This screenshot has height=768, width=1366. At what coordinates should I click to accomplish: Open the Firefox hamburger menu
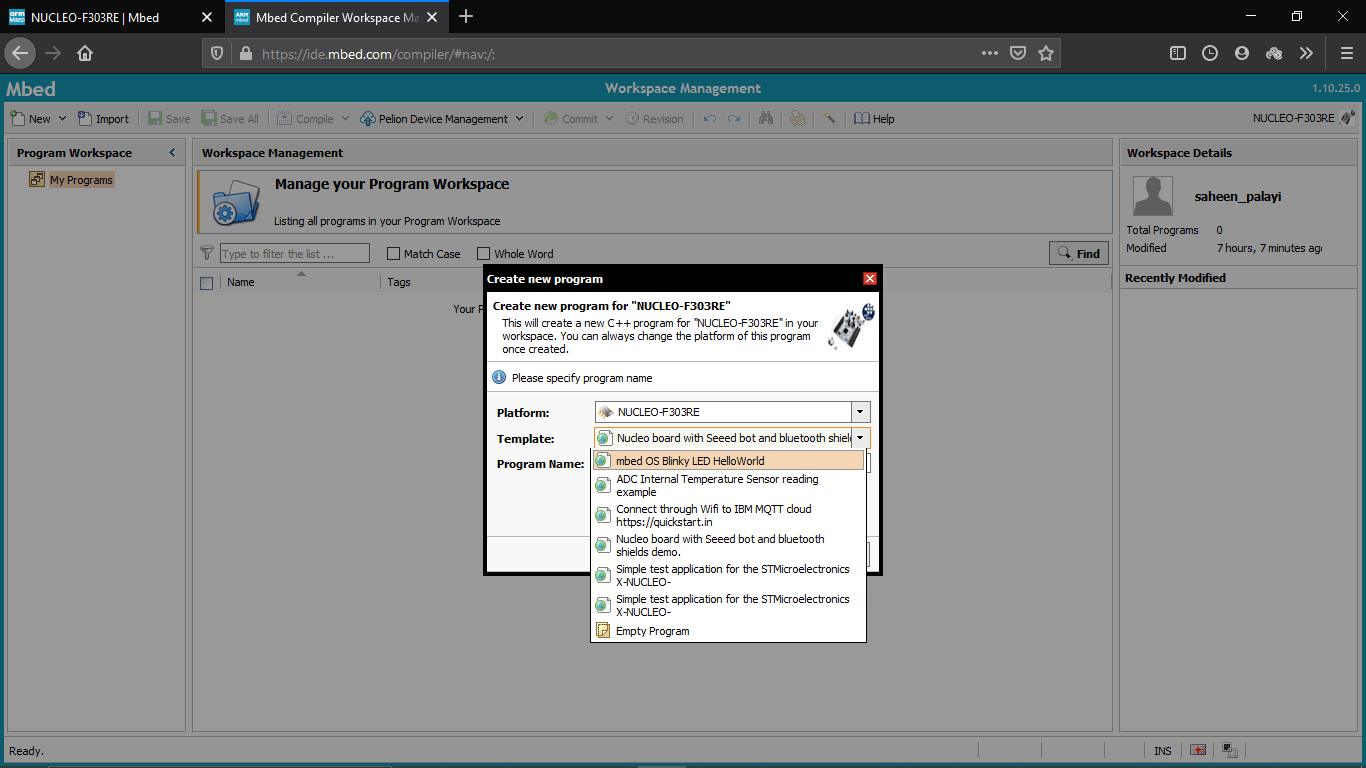(x=1346, y=53)
